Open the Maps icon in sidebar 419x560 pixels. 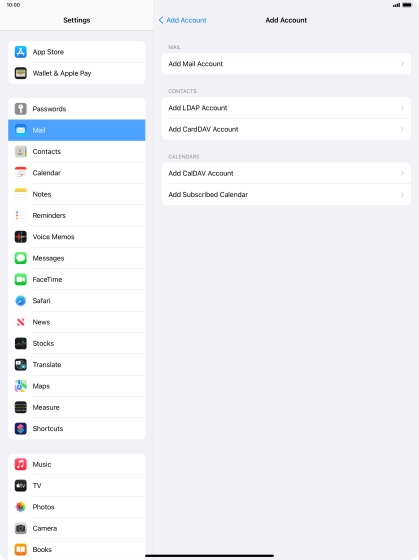pos(21,386)
